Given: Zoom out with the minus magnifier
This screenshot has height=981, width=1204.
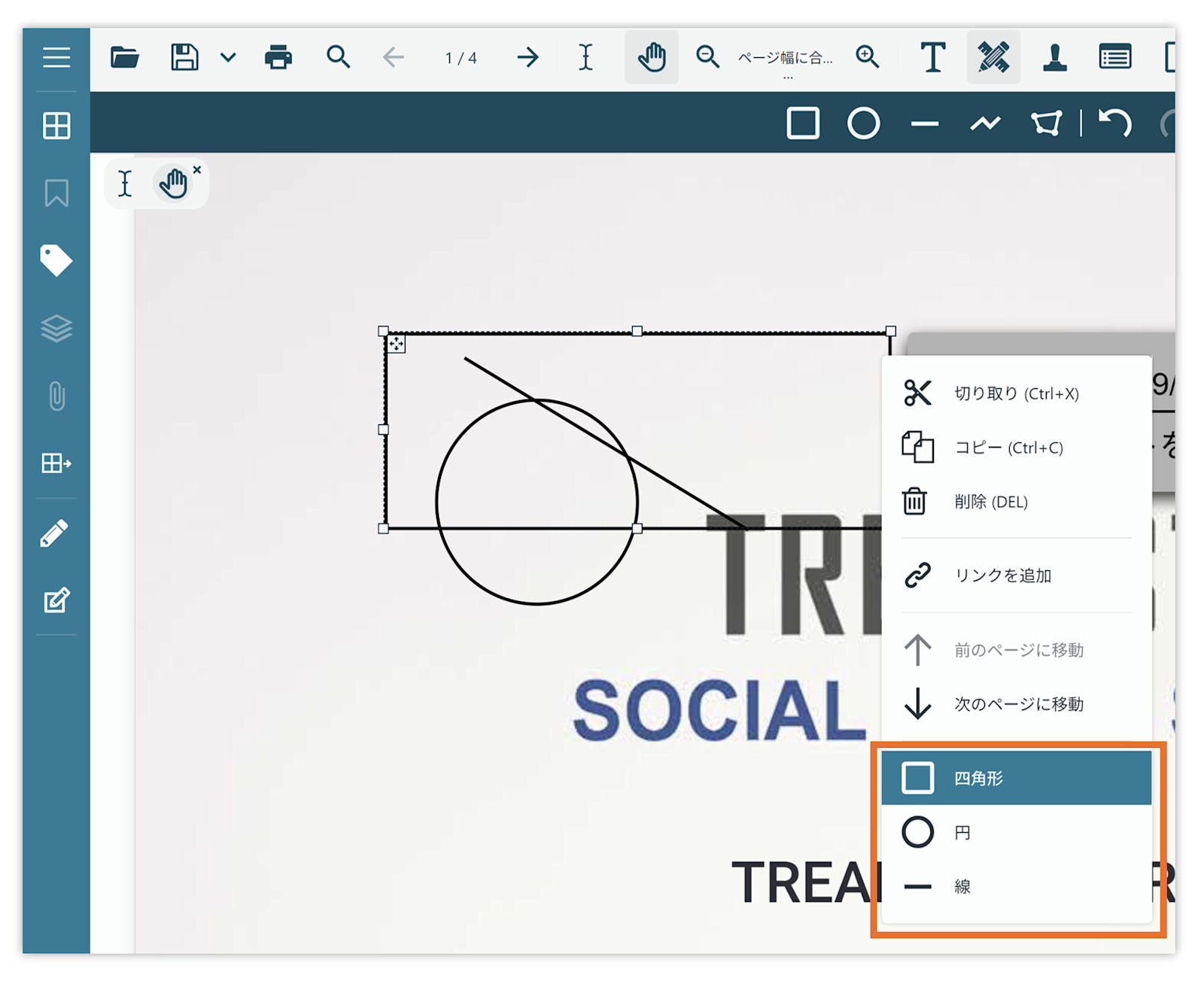Looking at the screenshot, I should tap(707, 57).
